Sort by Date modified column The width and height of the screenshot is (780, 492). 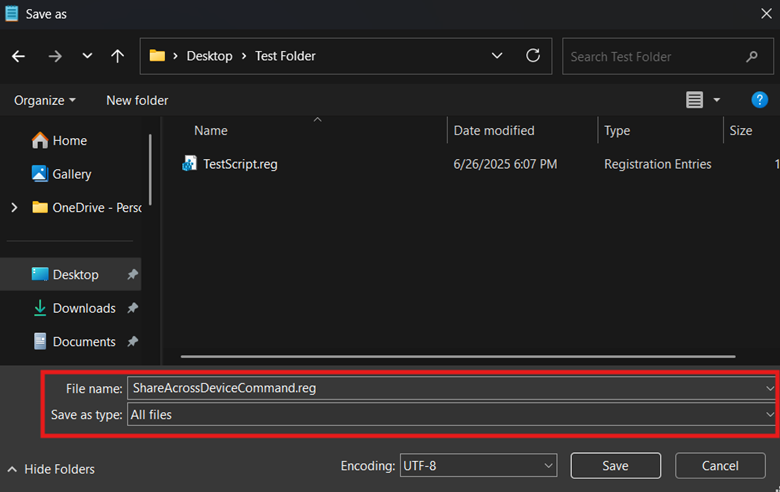494,131
